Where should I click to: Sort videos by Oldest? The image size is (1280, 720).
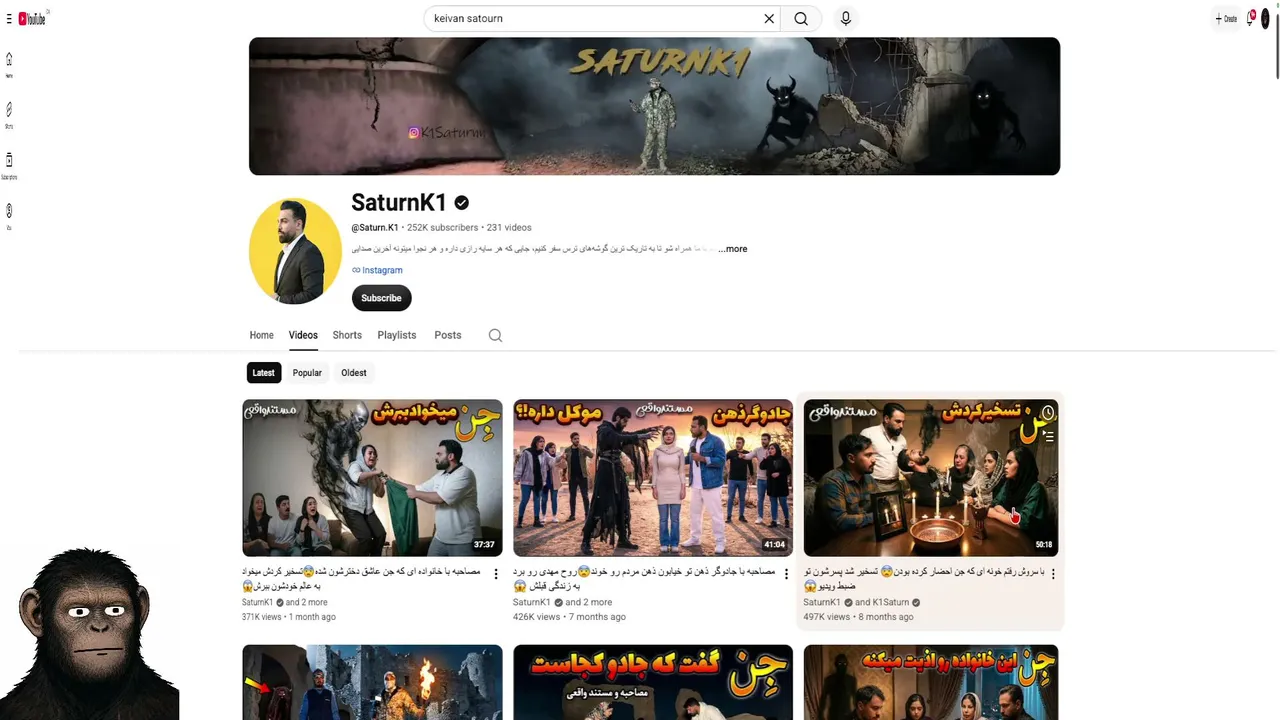click(354, 373)
